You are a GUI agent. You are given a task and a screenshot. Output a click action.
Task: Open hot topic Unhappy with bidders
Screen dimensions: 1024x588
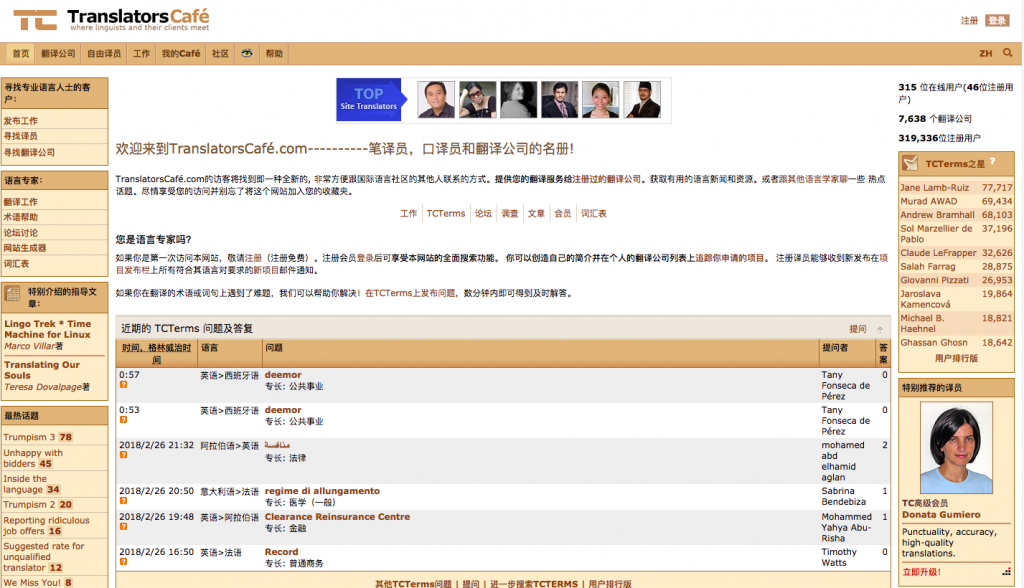[33, 458]
